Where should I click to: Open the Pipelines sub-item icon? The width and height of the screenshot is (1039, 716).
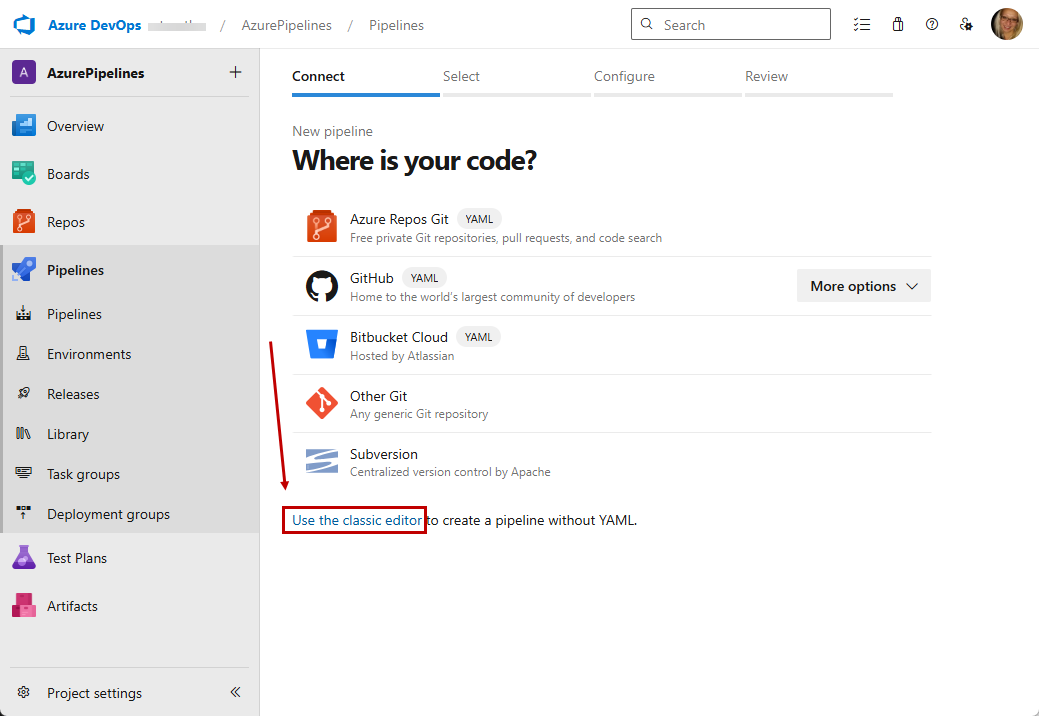point(24,313)
